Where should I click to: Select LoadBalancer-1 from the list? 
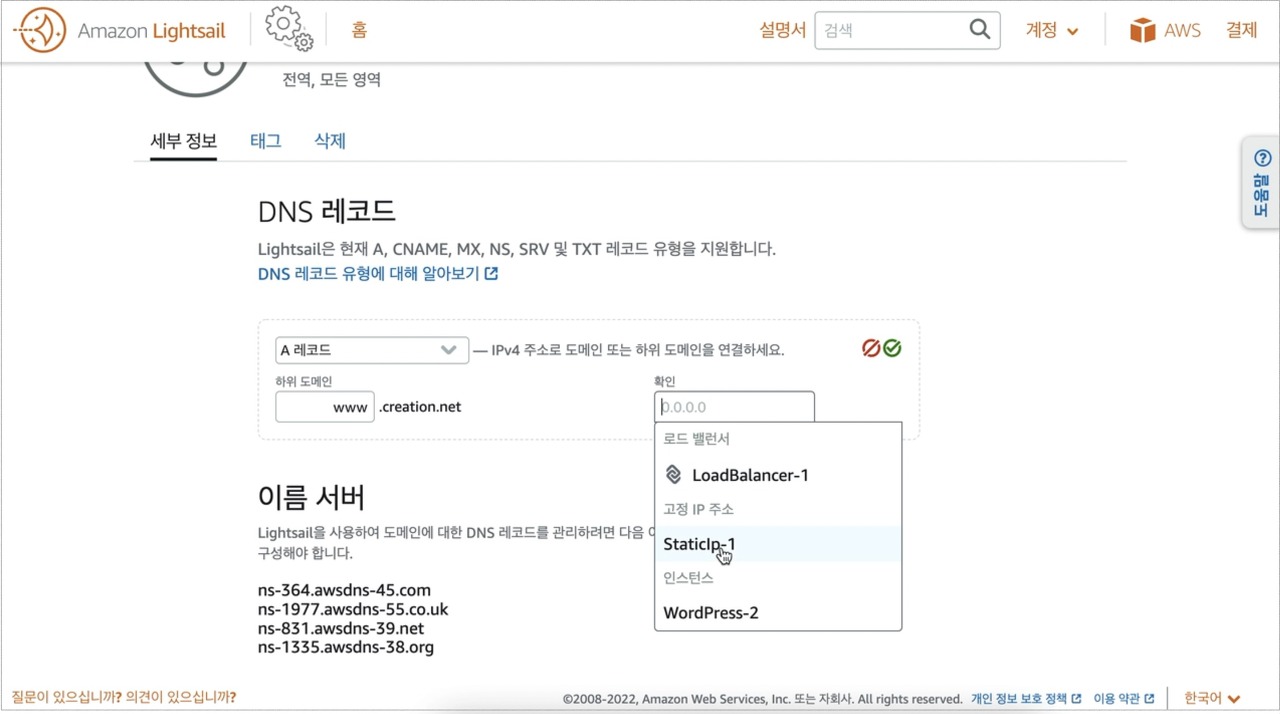click(x=778, y=475)
